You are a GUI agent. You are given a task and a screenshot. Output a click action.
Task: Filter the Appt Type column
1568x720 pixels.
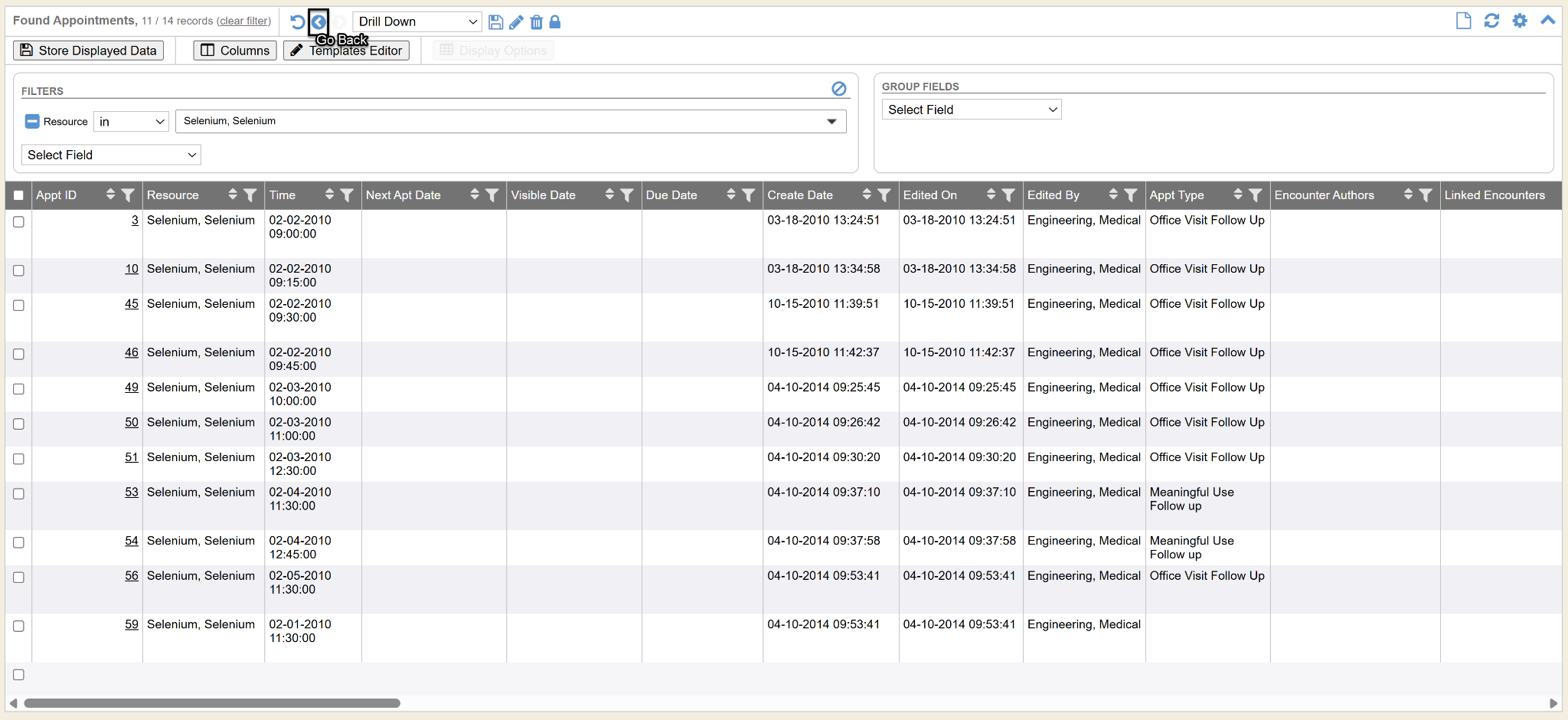pyautogui.click(x=1256, y=195)
